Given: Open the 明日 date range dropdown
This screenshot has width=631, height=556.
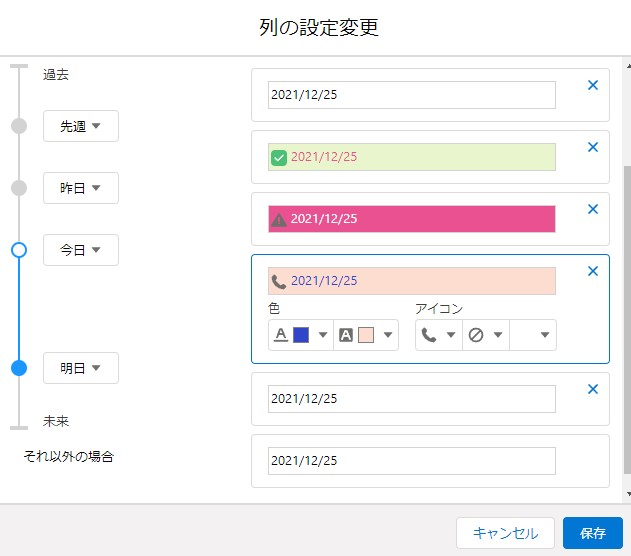Looking at the screenshot, I should [x=81, y=368].
